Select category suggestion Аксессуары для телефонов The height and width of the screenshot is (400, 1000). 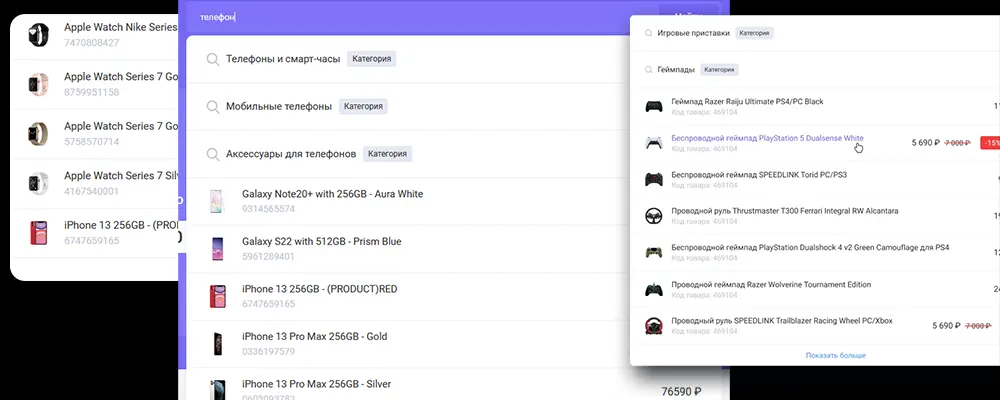(291, 154)
